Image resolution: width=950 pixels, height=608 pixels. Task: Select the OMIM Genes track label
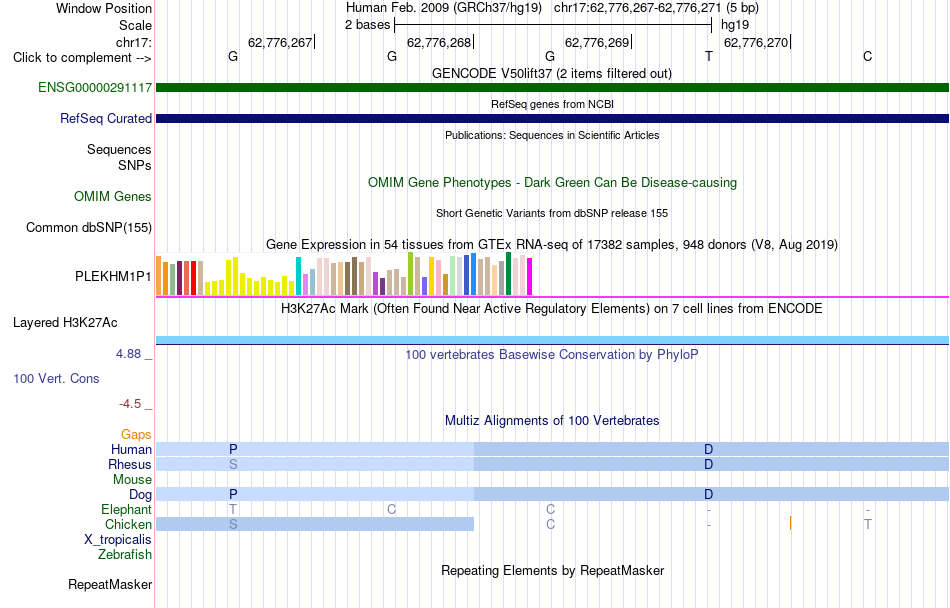113,196
